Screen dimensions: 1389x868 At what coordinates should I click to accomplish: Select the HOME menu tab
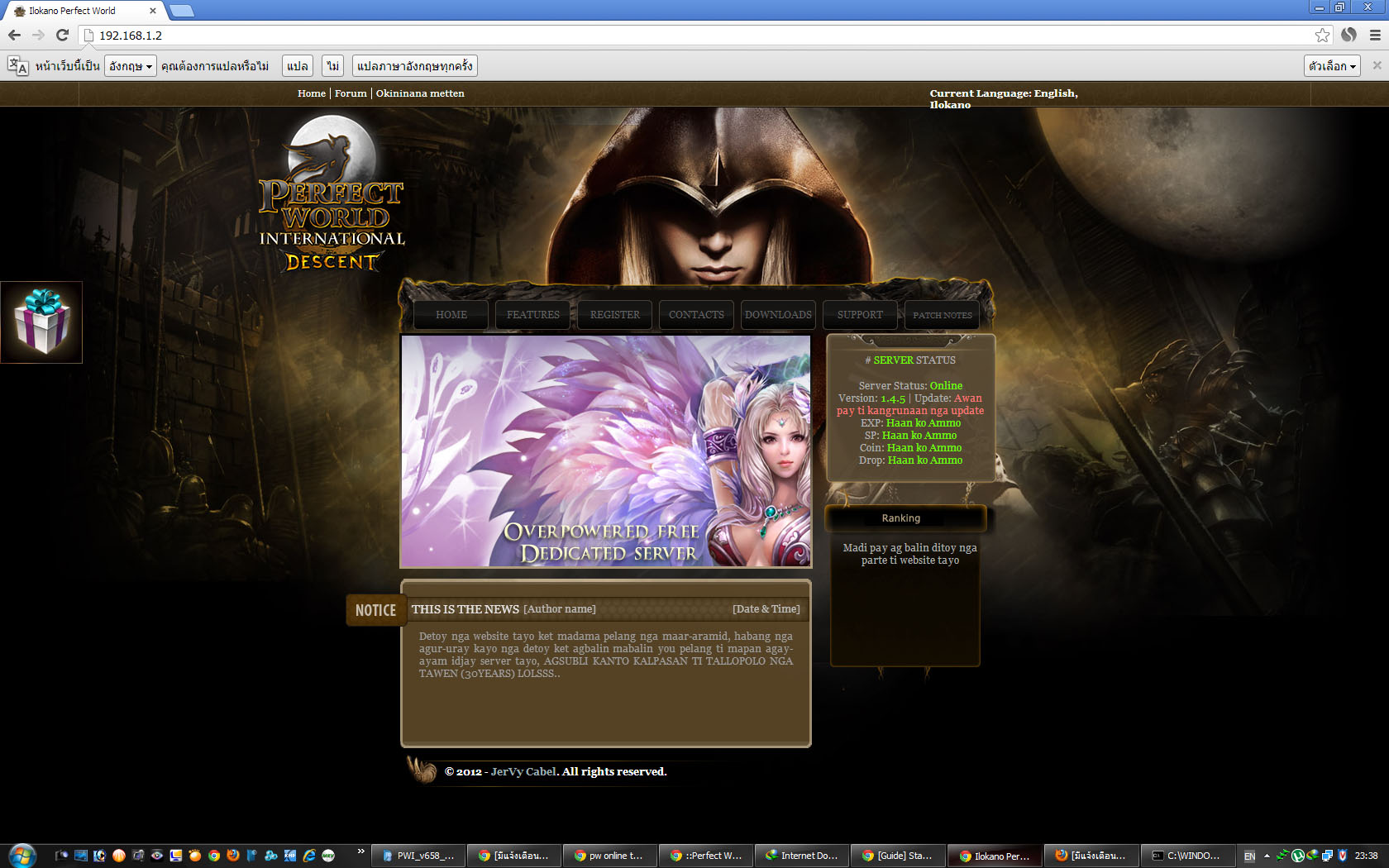coord(451,315)
